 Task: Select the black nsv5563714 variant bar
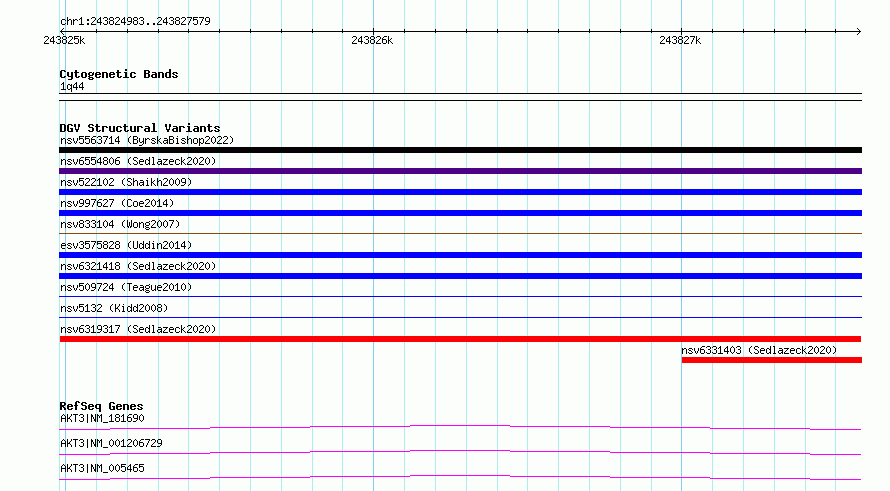coord(460,150)
